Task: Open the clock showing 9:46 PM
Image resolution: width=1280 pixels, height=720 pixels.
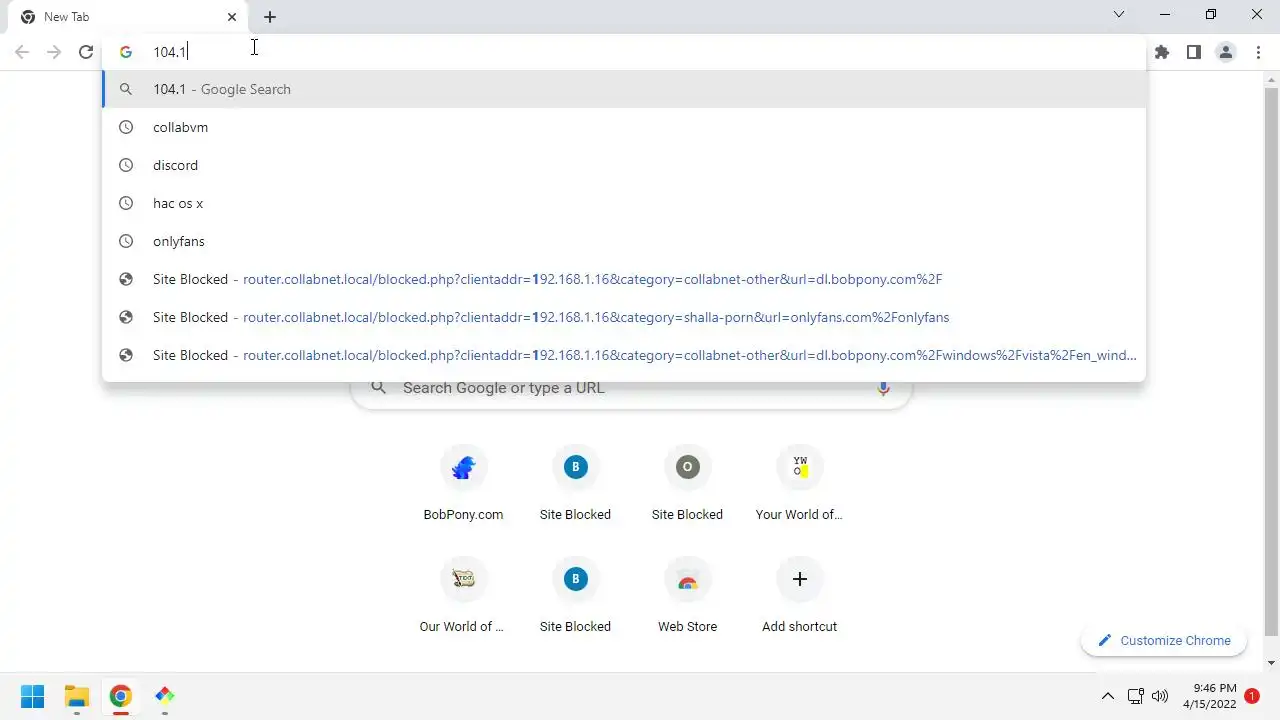Action: tap(1209, 696)
